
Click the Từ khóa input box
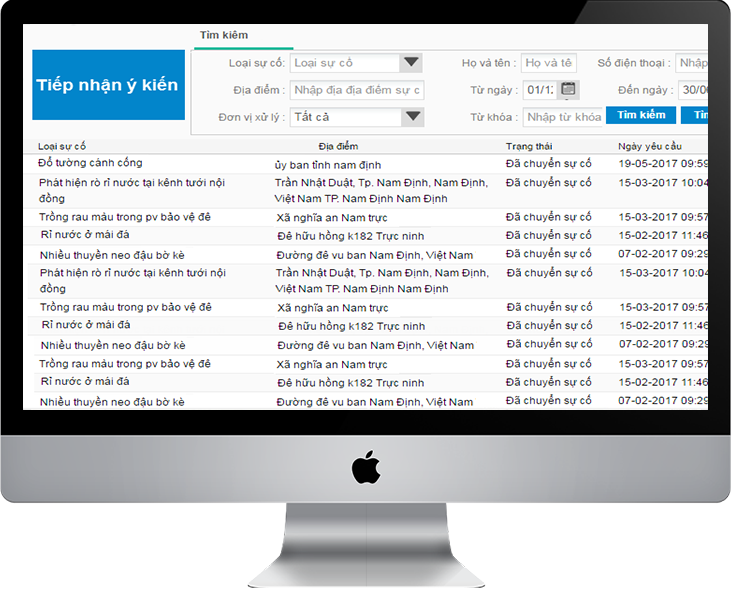pos(563,117)
